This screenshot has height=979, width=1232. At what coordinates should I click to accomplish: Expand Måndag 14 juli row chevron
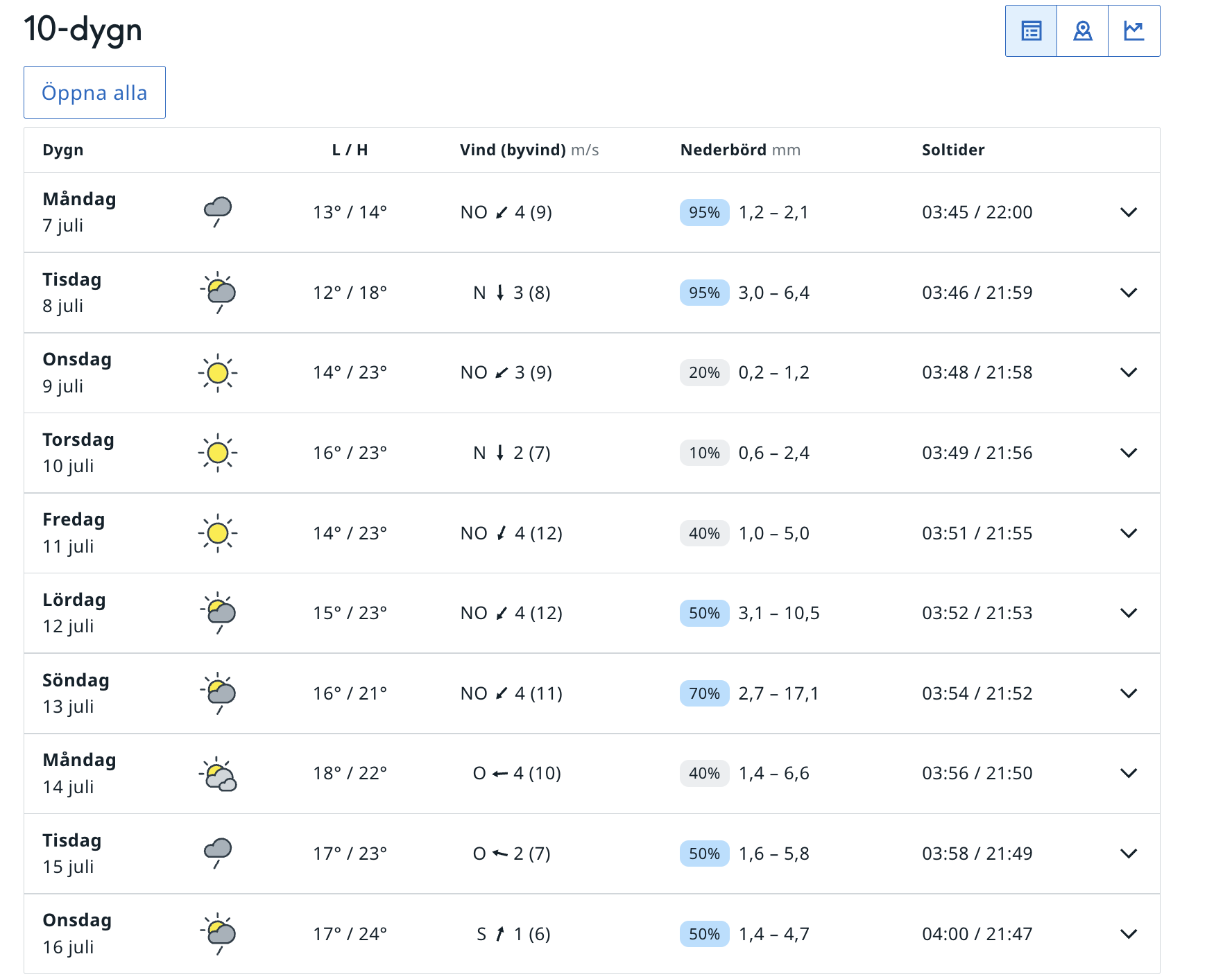[x=1129, y=773]
